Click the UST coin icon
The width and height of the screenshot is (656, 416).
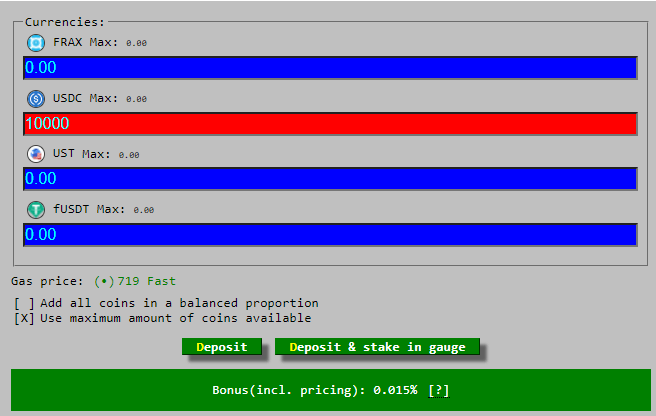36,154
